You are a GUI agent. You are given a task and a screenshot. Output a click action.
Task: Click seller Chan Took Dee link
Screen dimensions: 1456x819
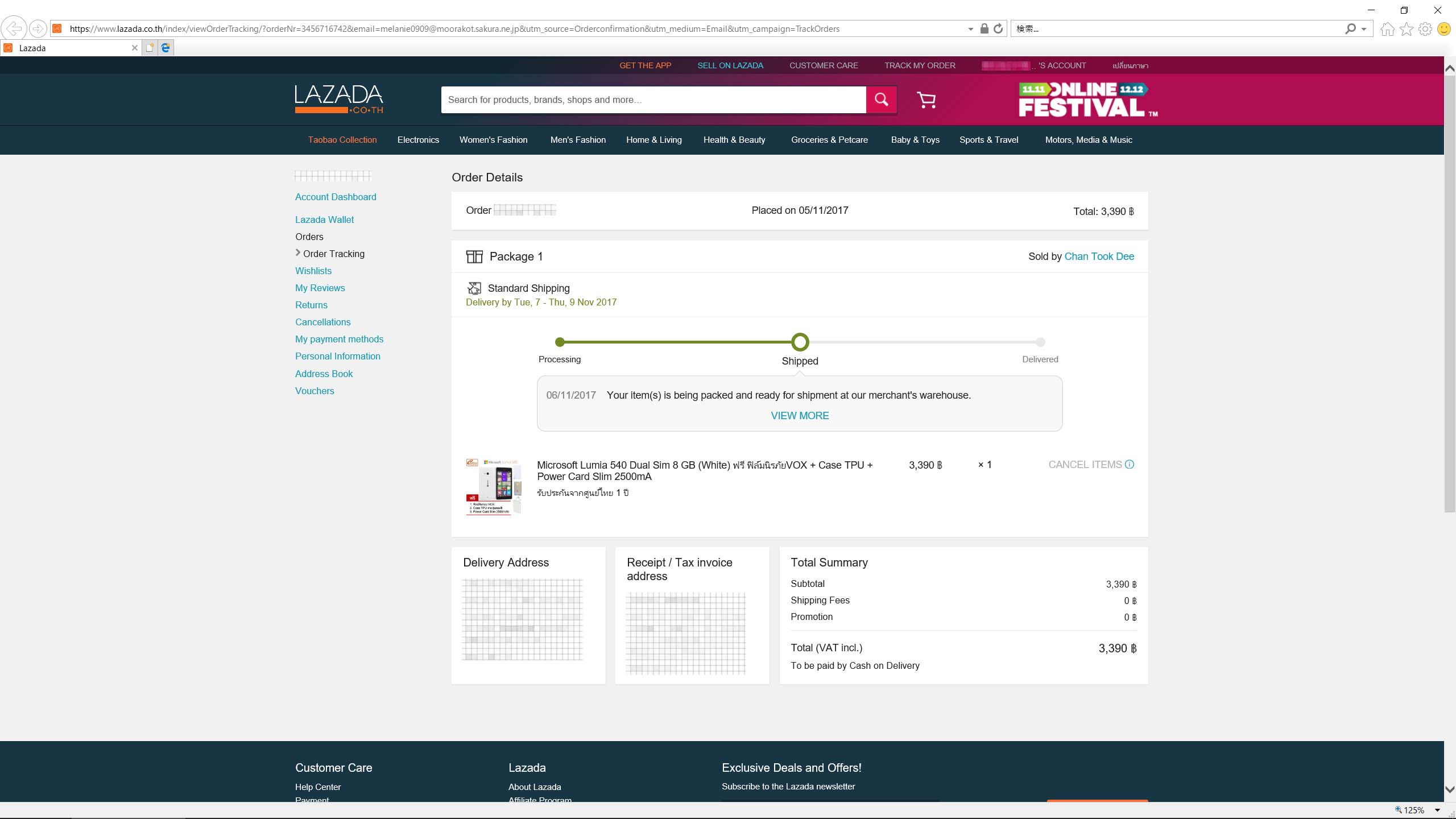[1099, 257]
